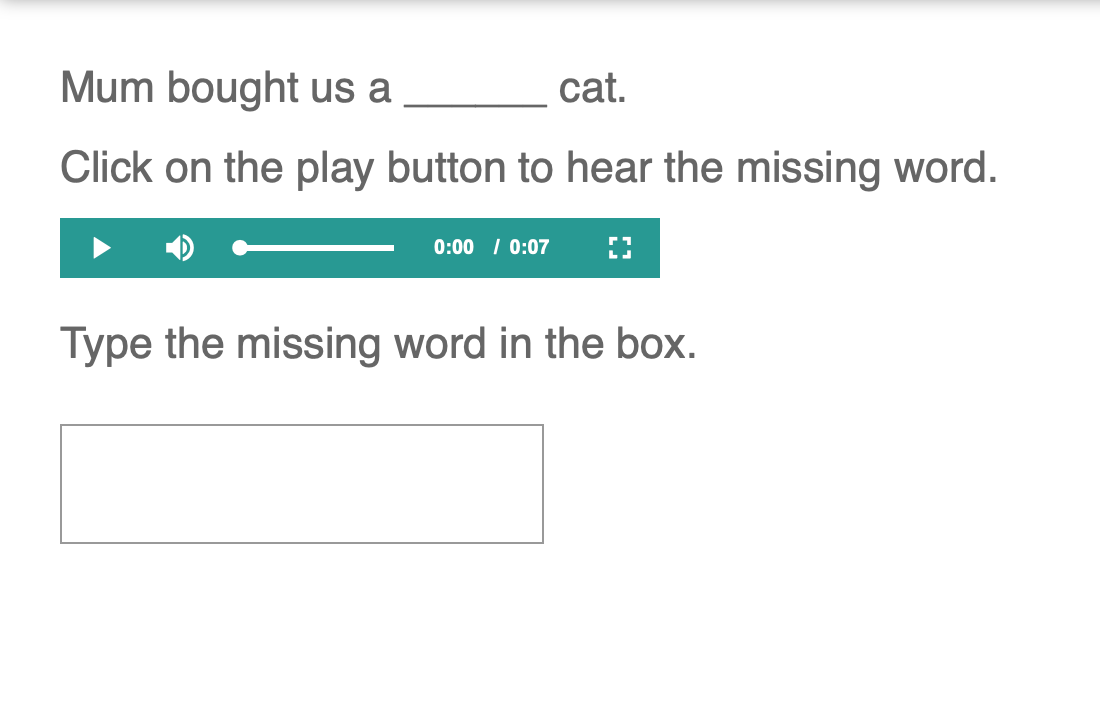Click the speaker icon on the audio player

tap(180, 248)
